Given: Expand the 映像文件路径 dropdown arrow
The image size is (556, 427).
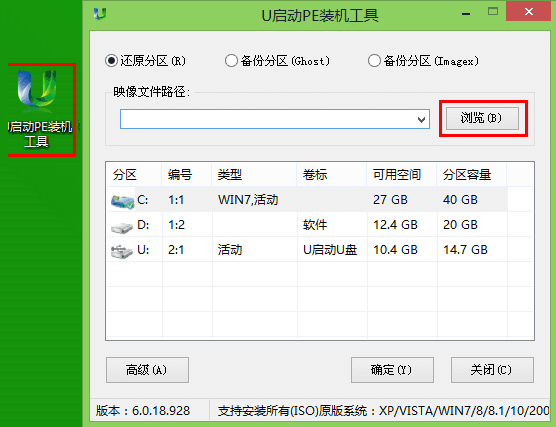Looking at the screenshot, I should point(421,120).
